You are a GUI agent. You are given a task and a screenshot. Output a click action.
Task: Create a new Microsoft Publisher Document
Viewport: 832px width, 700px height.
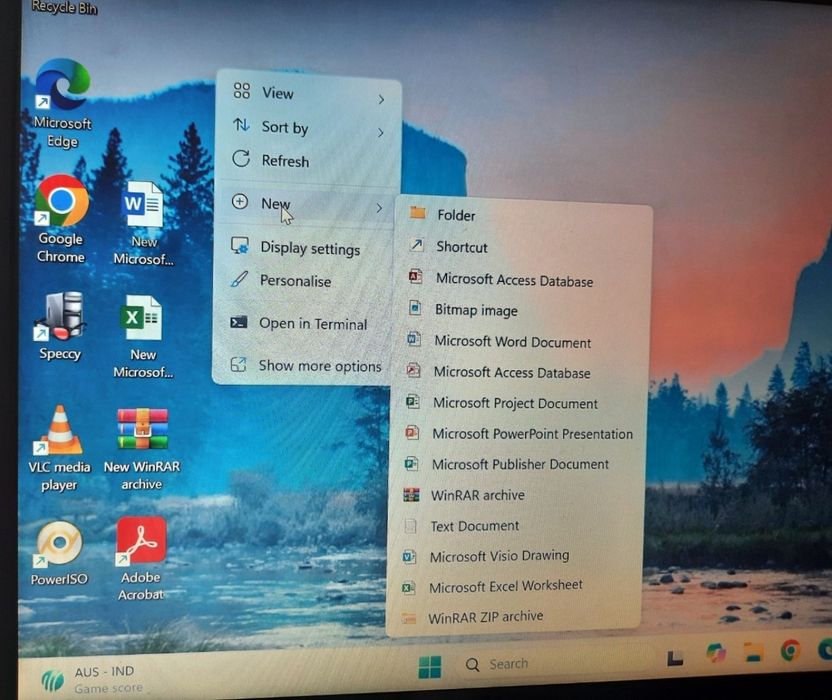(x=518, y=464)
